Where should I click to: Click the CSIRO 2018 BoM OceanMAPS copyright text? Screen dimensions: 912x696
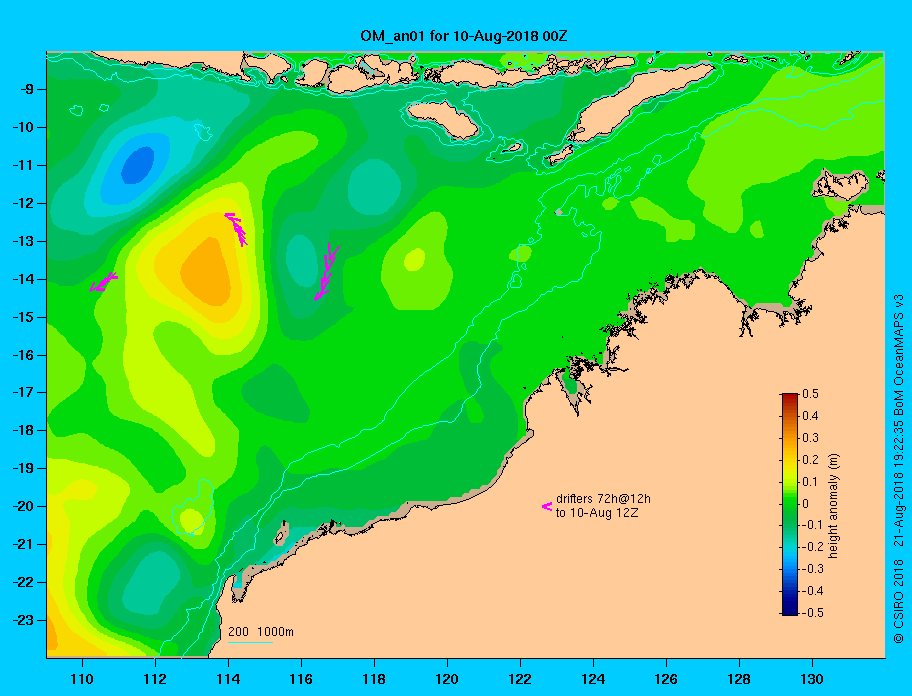(x=899, y=469)
